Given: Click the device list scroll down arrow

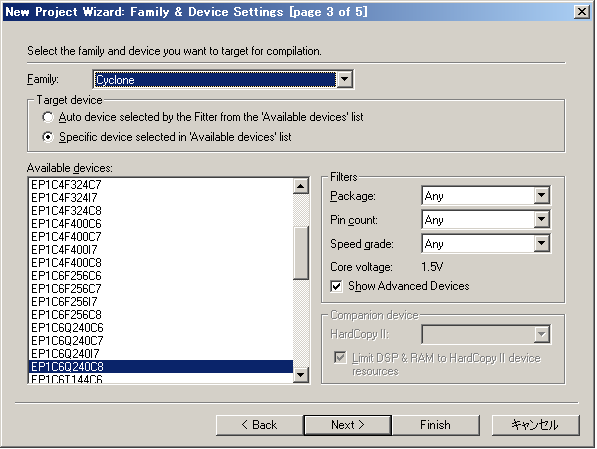Looking at the screenshot, I should [x=301, y=375].
